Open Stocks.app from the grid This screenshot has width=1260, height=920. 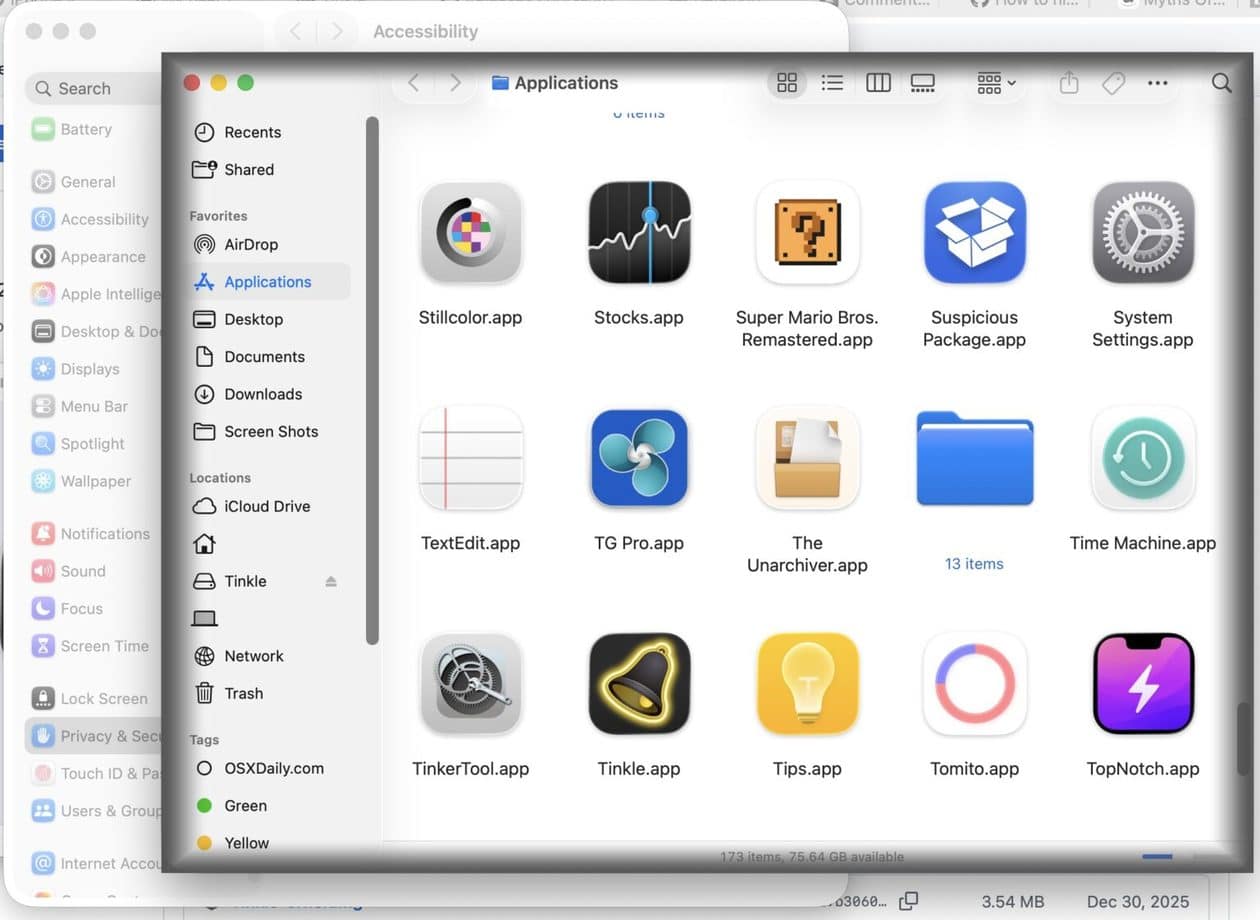point(638,232)
